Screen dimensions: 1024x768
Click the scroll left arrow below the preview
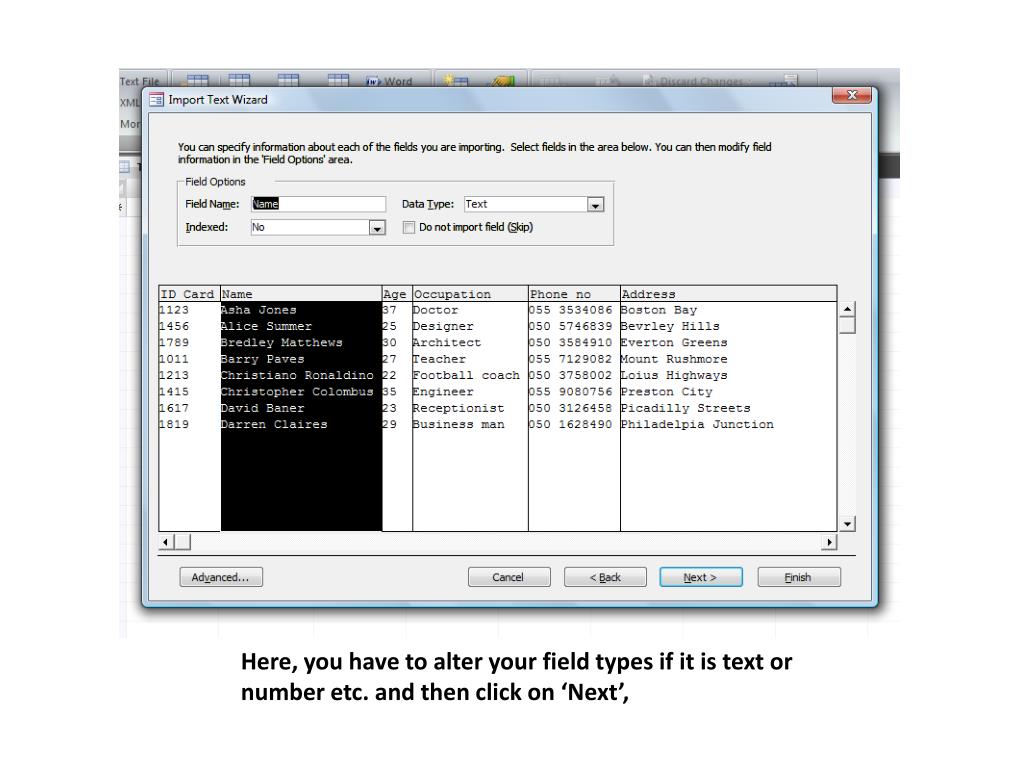pos(166,542)
